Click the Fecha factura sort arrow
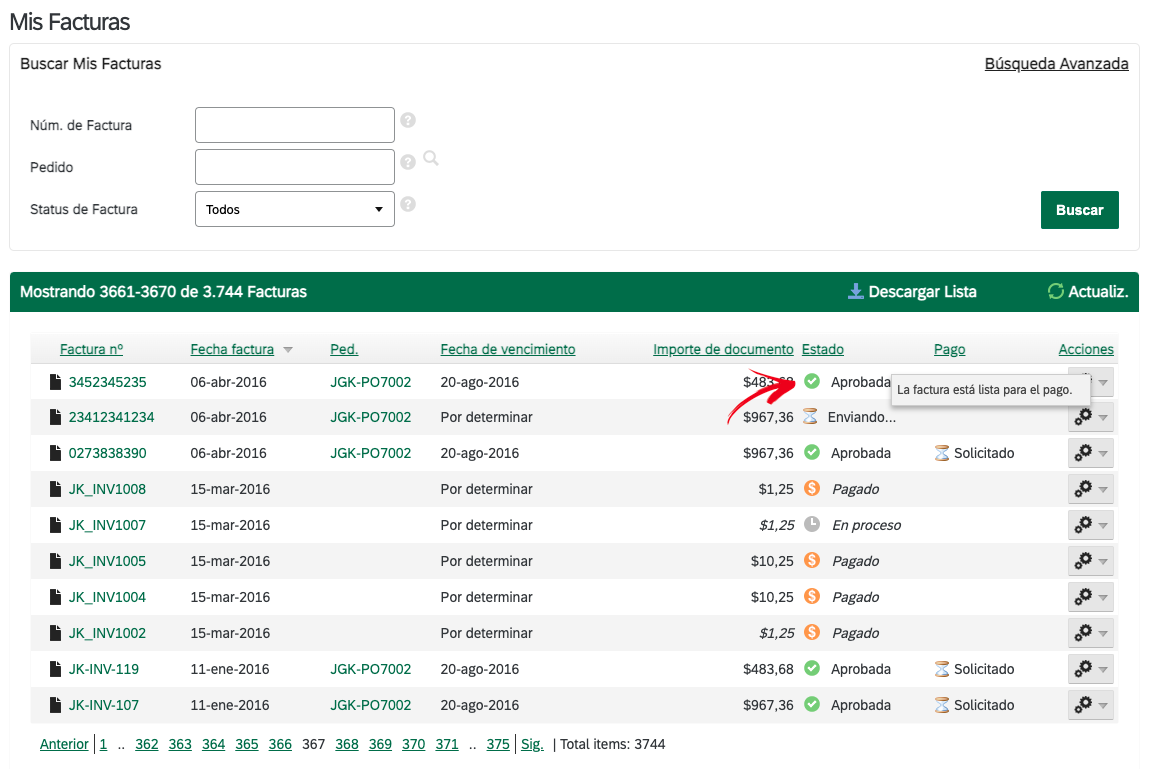This screenshot has height=769, width=1155. coord(288,350)
